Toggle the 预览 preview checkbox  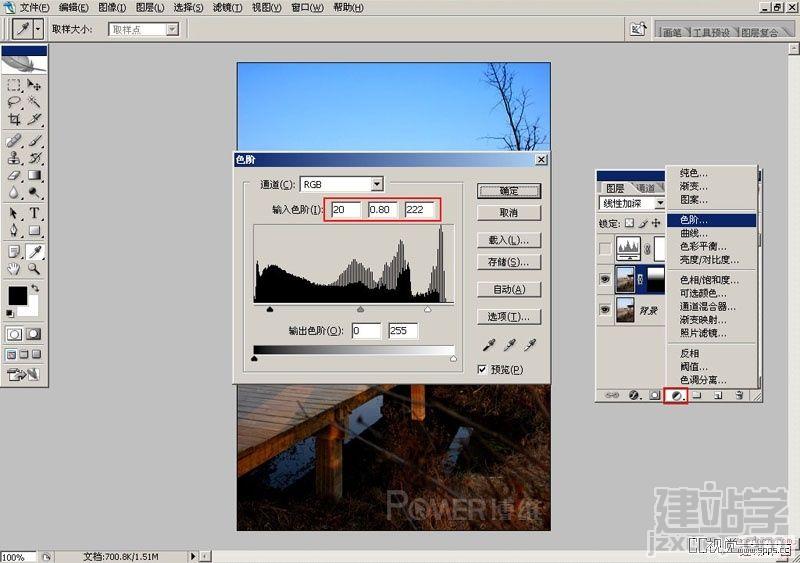[x=482, y=369]
